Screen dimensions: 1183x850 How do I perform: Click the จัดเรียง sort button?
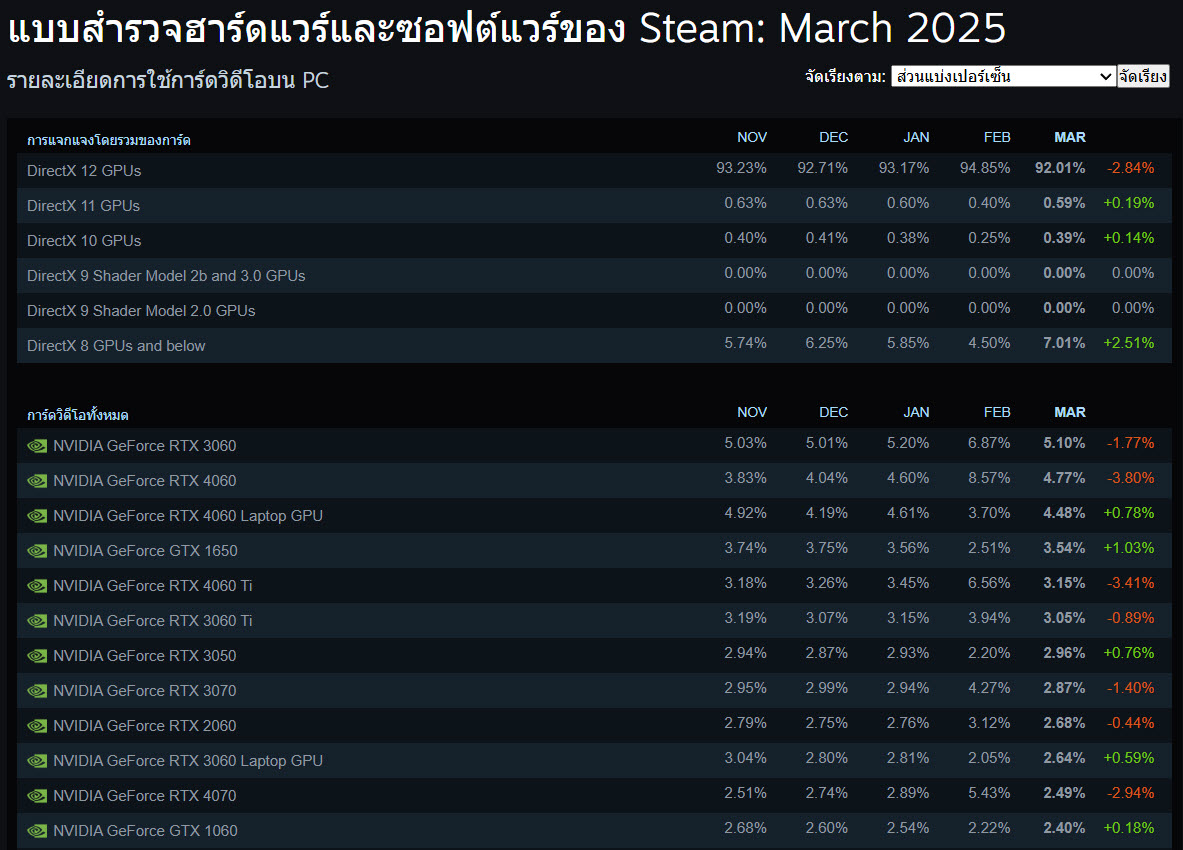tap(1143, 76)
